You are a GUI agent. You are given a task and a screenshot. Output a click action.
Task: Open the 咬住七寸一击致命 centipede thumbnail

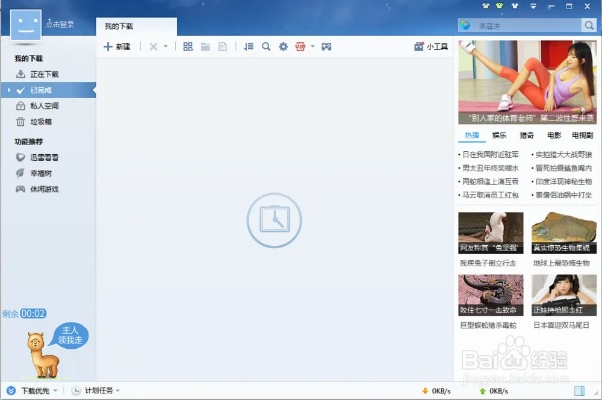tap(491, 295)
